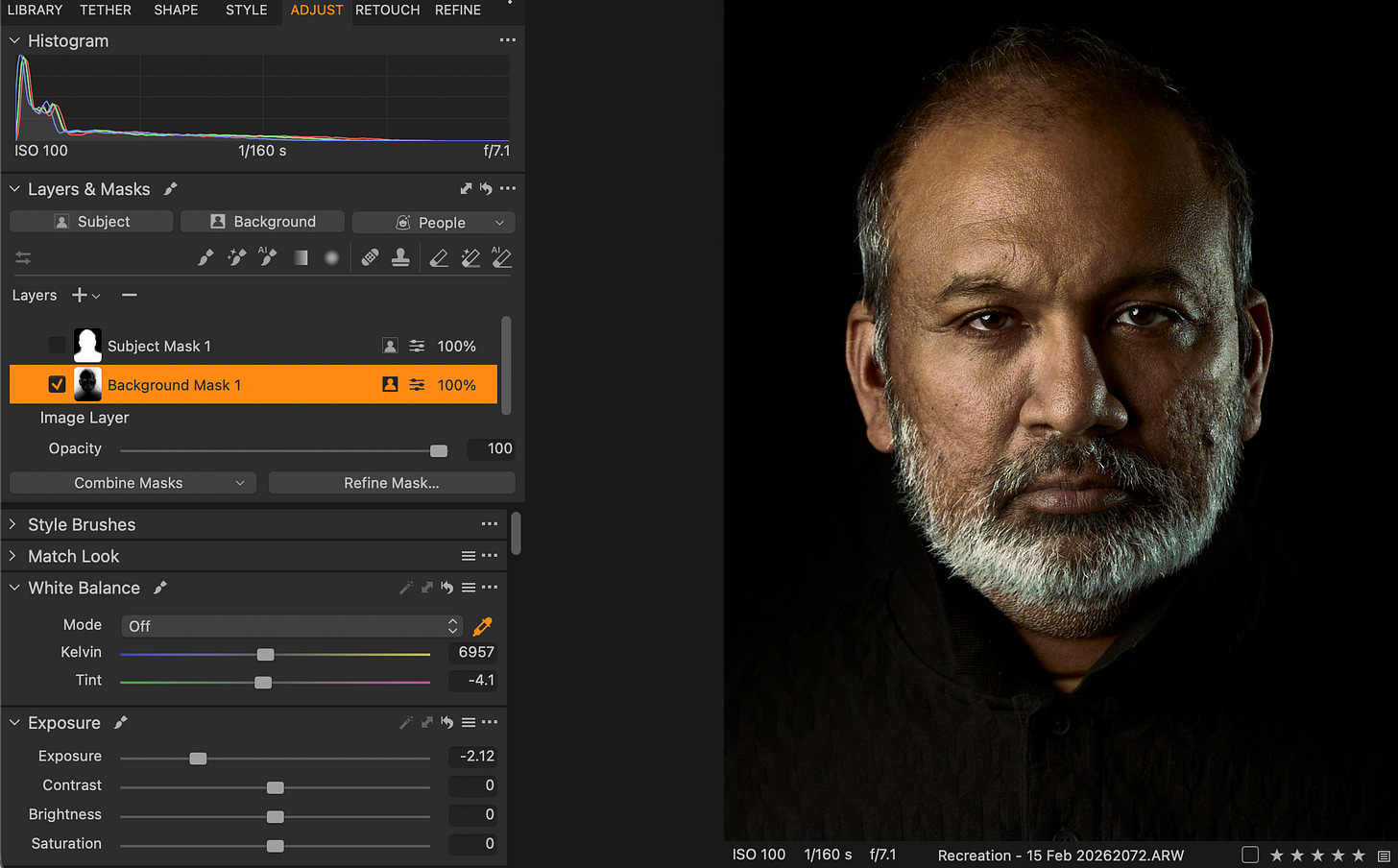Click the Refine Mask button
The height and width of the screenshot is (868, 1398).
click(x=392, y=483)
